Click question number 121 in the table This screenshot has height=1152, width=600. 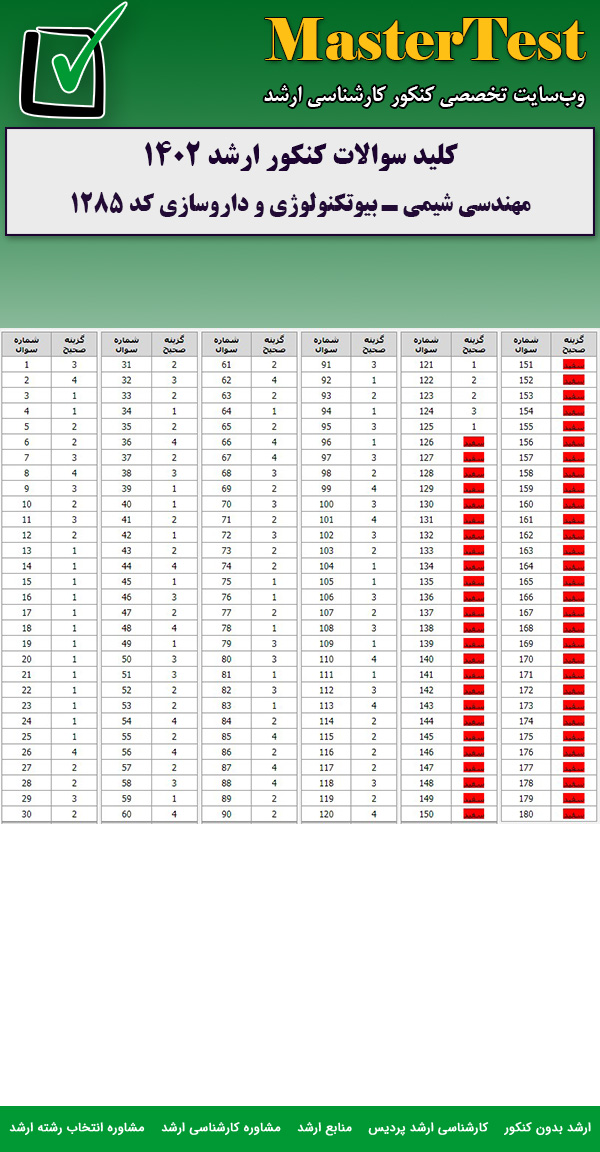pos(427,365)
